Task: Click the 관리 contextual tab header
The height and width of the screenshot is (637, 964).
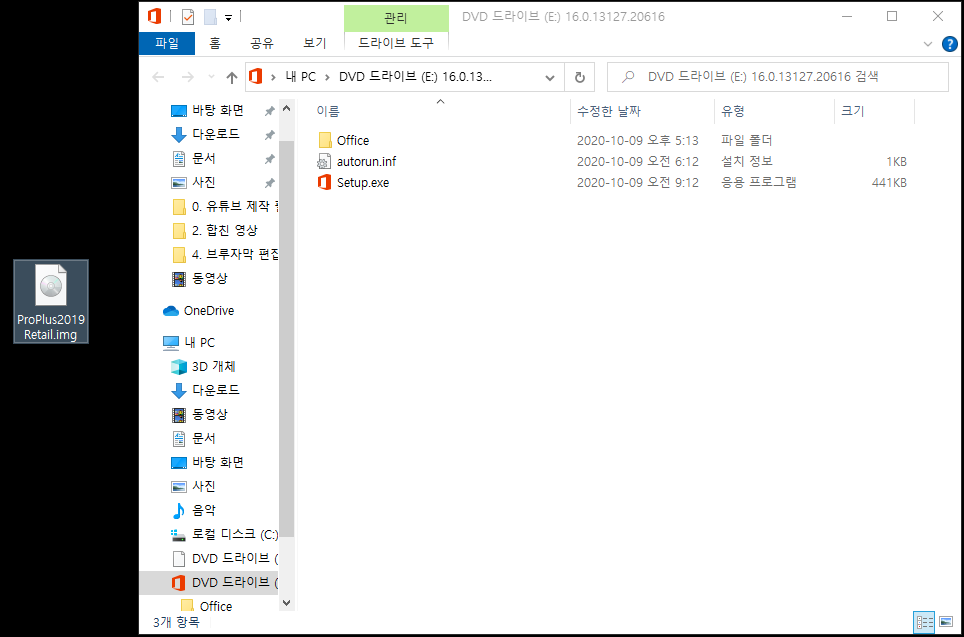Action: pos(396,18)
